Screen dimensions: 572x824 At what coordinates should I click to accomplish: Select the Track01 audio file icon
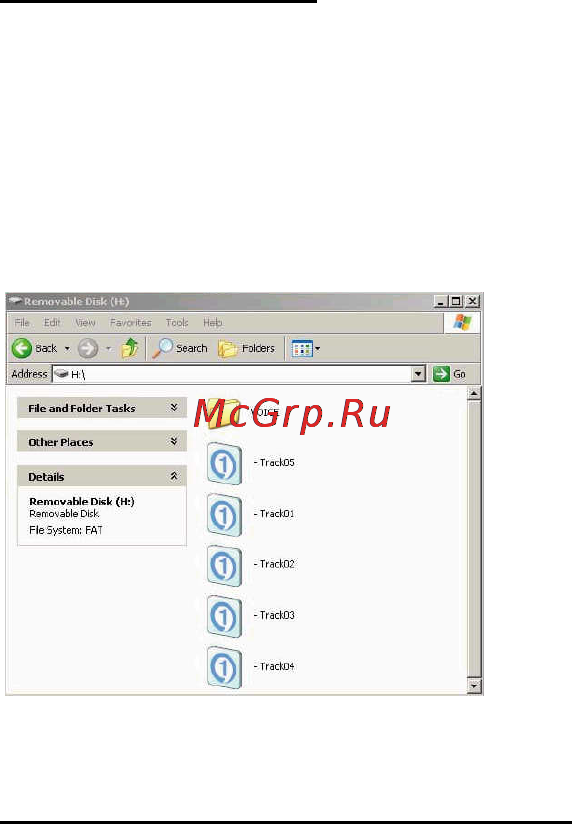pyautogui.click(x=224, y=514)
